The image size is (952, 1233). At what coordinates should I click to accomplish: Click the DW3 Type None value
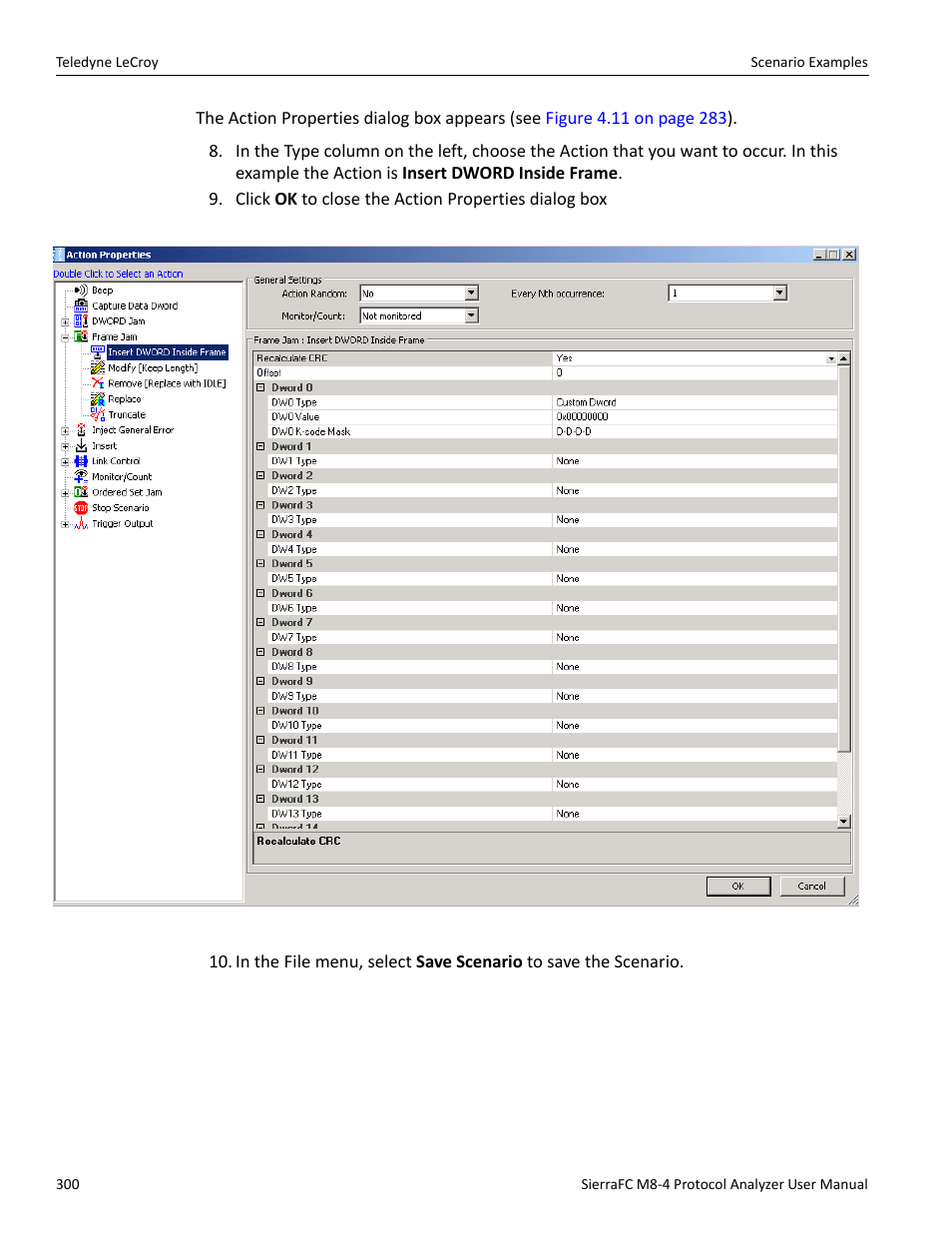click(695, 520)
